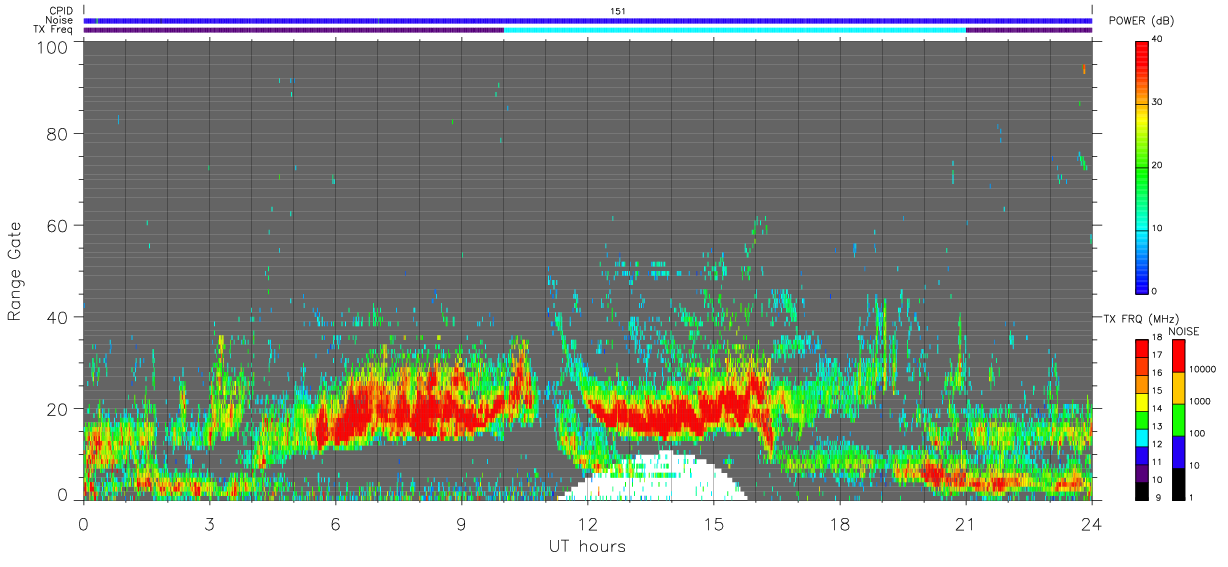
Task: Click the NOISE legend title
Action: click(x=1183, y=331)
